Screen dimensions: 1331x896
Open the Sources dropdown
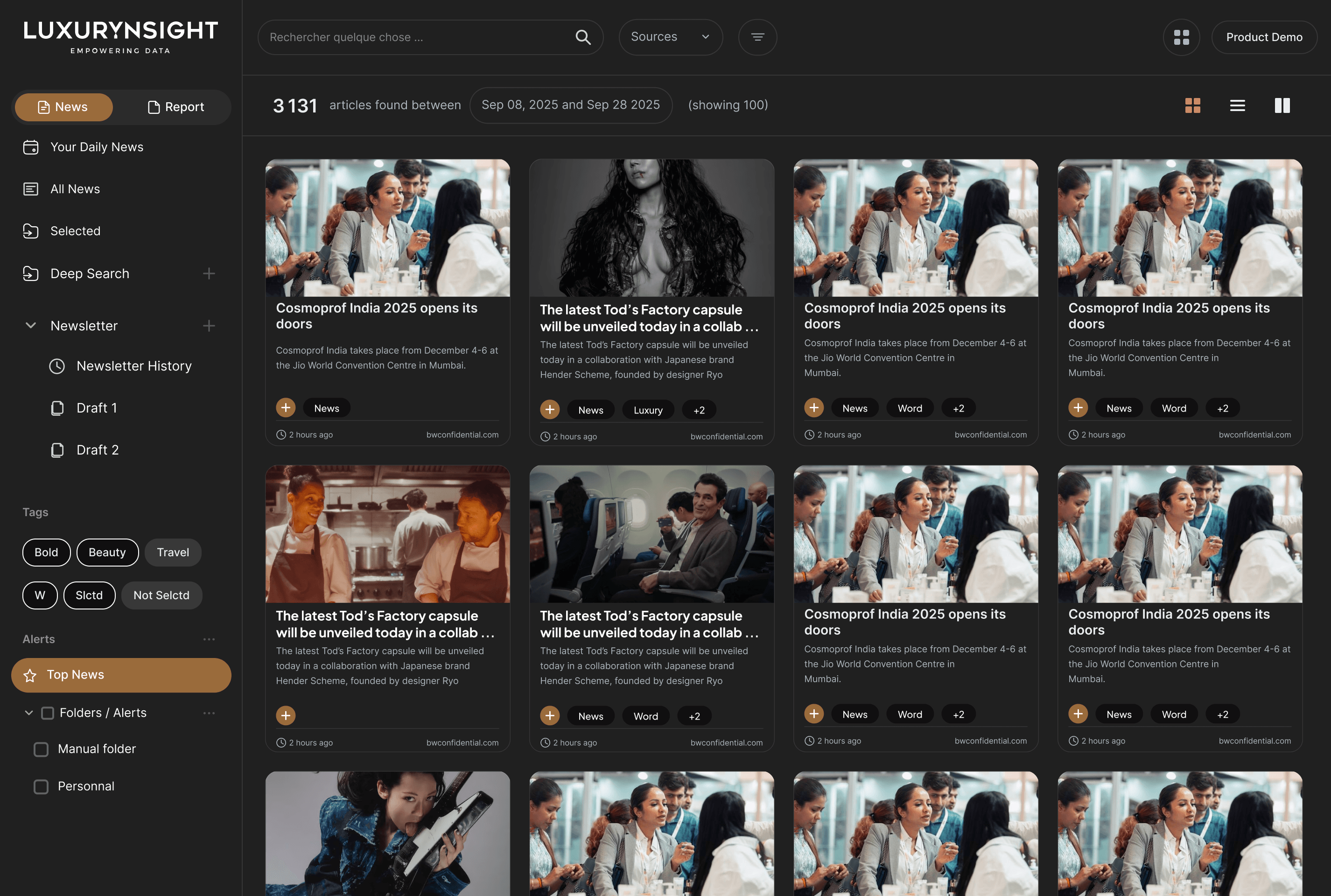coord(670,36)
